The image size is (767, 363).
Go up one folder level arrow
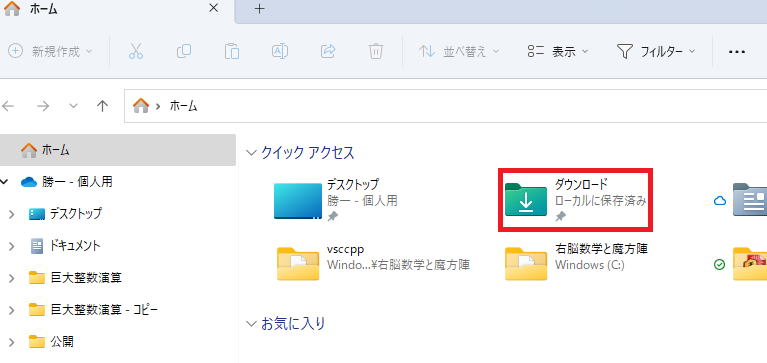pyautogui.click(x=102, y=106)
